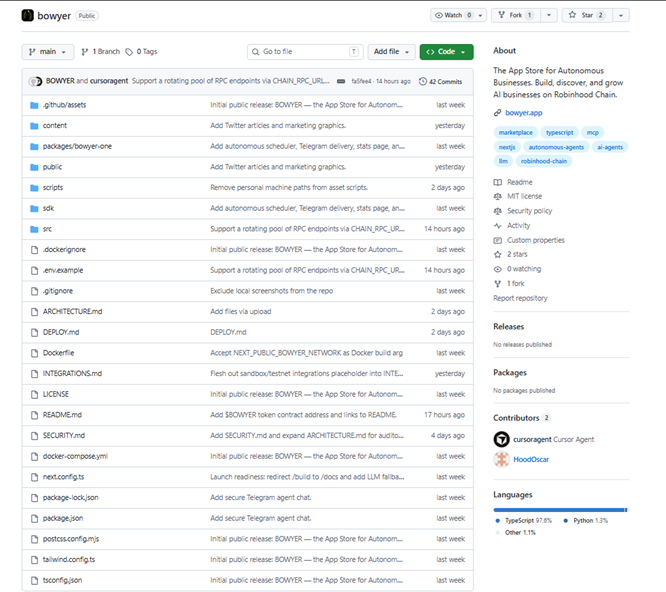Open the src folder icon

click(34, 229)
